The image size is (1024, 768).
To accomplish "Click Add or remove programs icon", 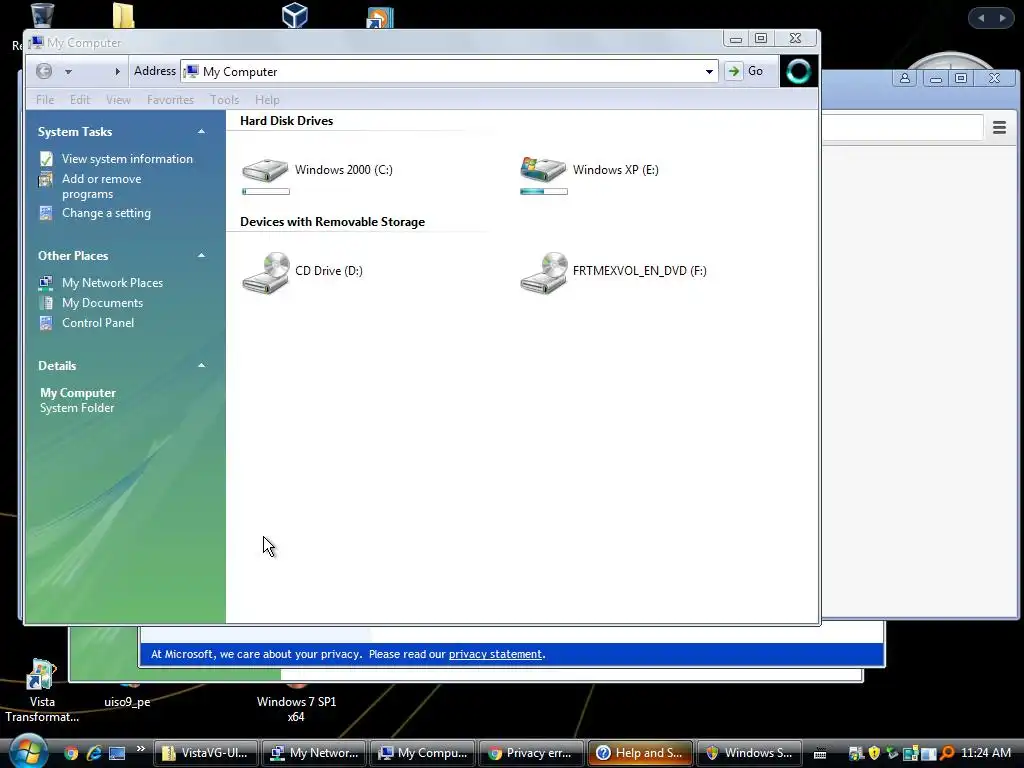I will (x=46, y=179).
